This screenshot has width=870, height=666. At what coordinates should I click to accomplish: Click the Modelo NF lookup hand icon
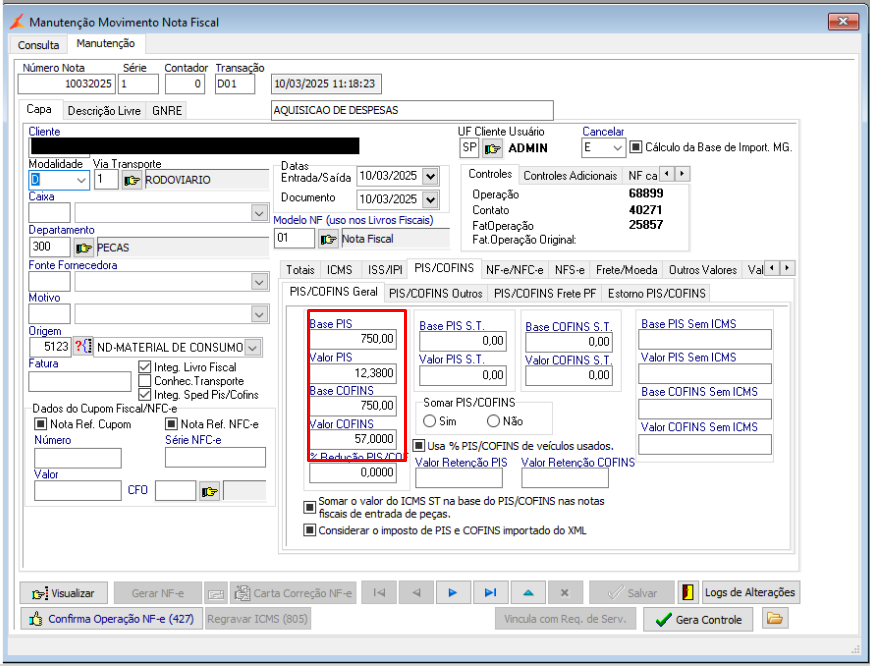(328, 239)
